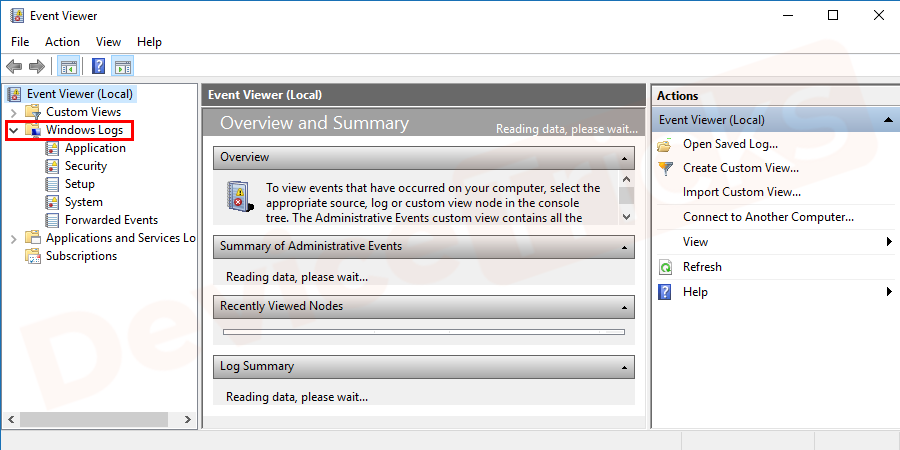The height and width of the screenshot is (450, 900).
Task: Select Event Viewer (Local) root node
Action: click(80, 94)
